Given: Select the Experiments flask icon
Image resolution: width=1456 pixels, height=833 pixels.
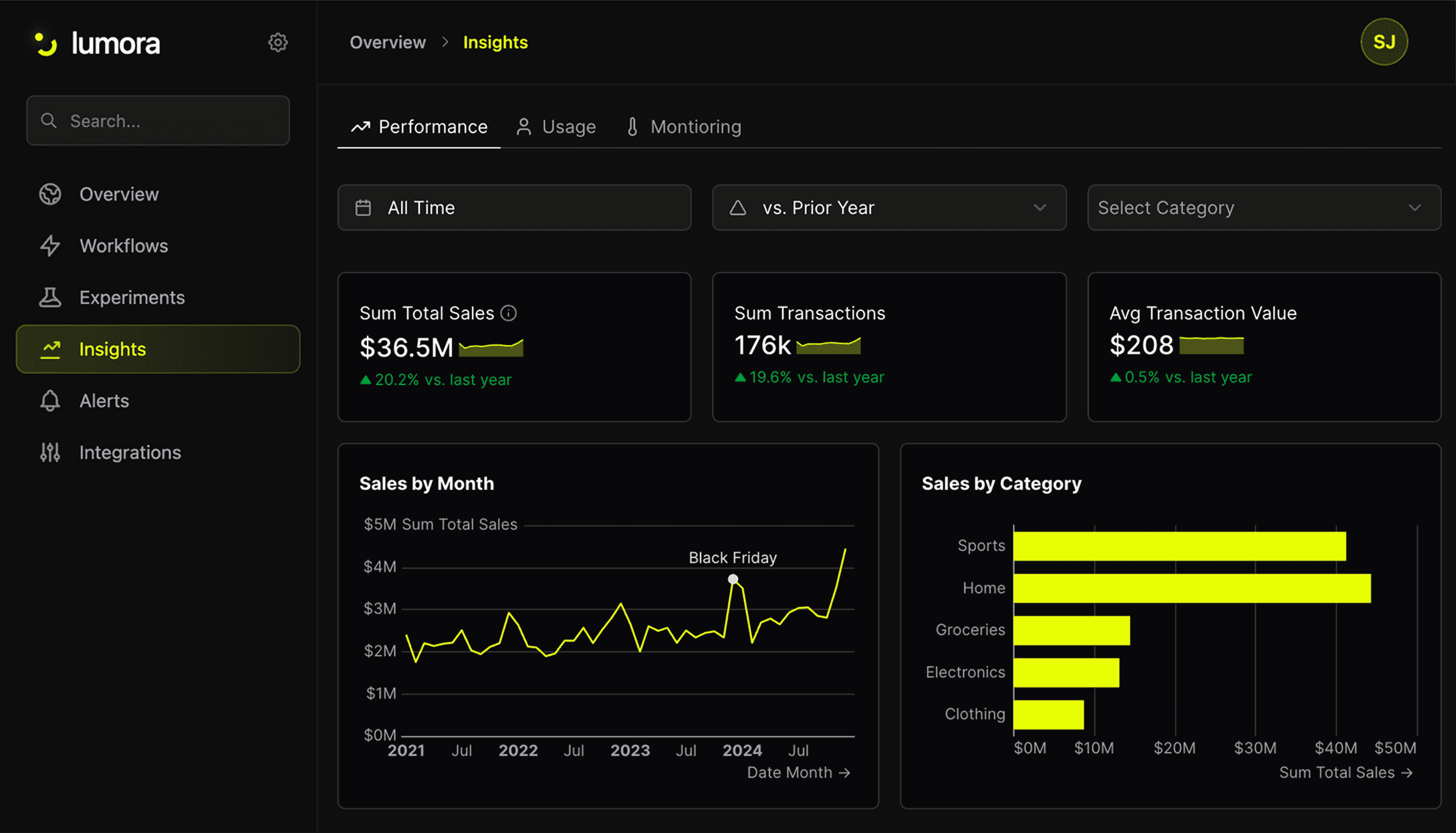Looking at the screenshot, I should pos(49,297).
